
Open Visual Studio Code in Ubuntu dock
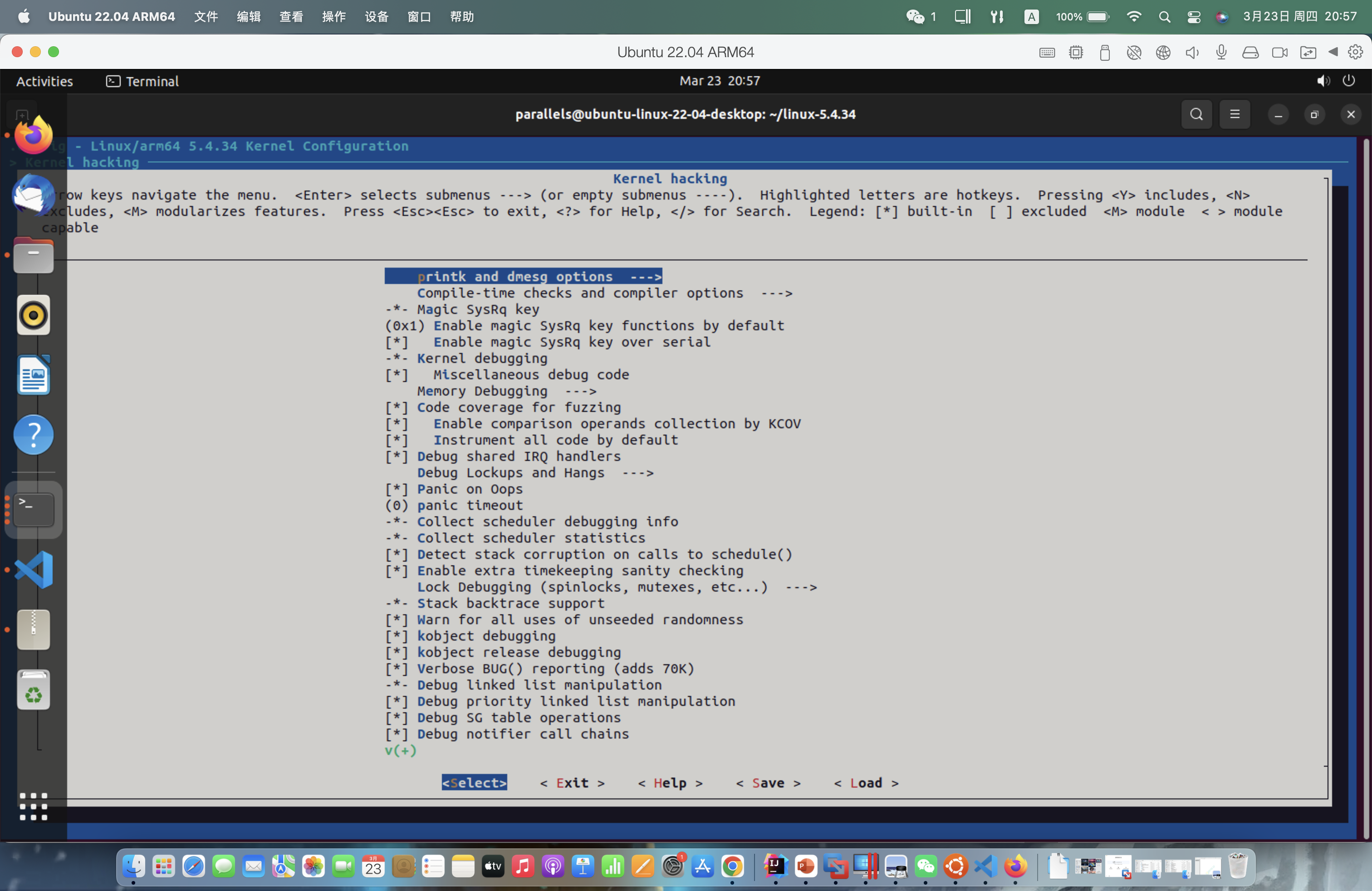34,569
